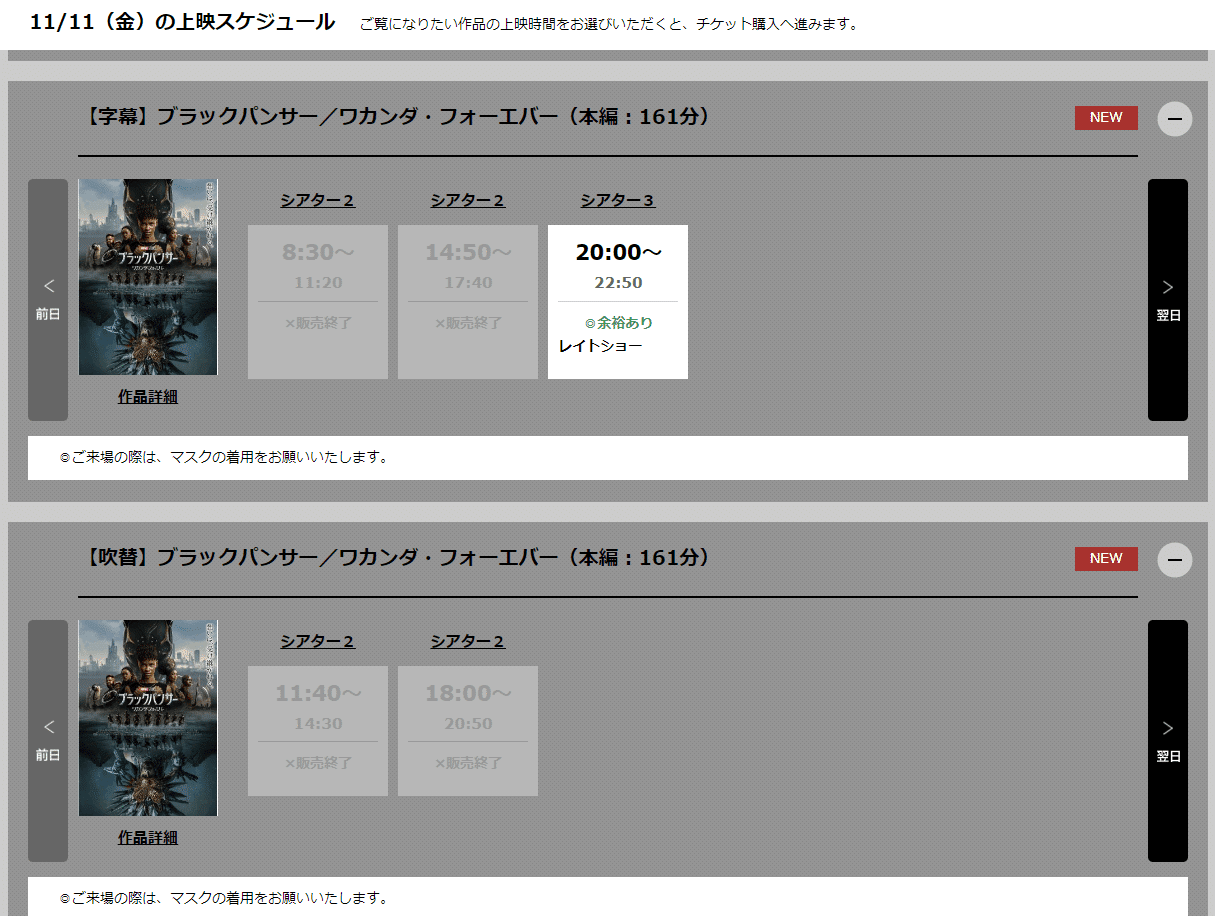Select the 20:00 レイトショー showtime
The image size is (1215, 916).
[618, 302]
